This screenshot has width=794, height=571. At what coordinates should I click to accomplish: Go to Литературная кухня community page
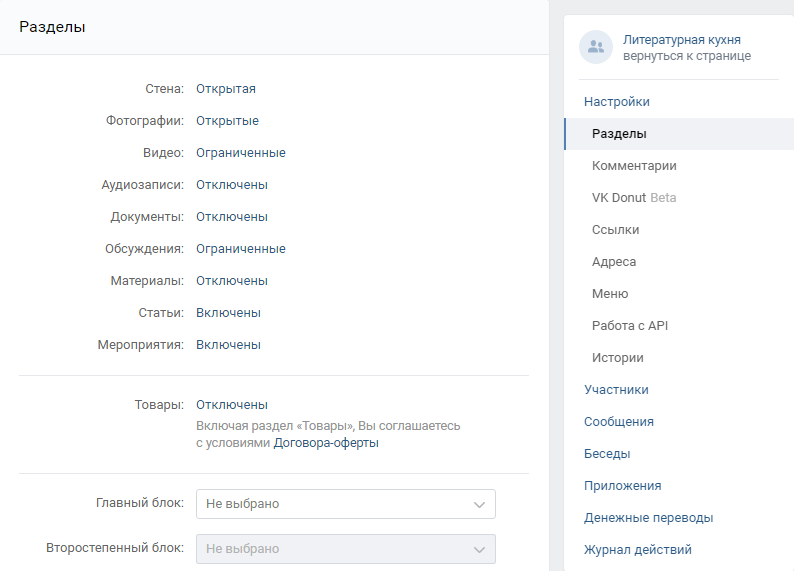tap(682, 39)
